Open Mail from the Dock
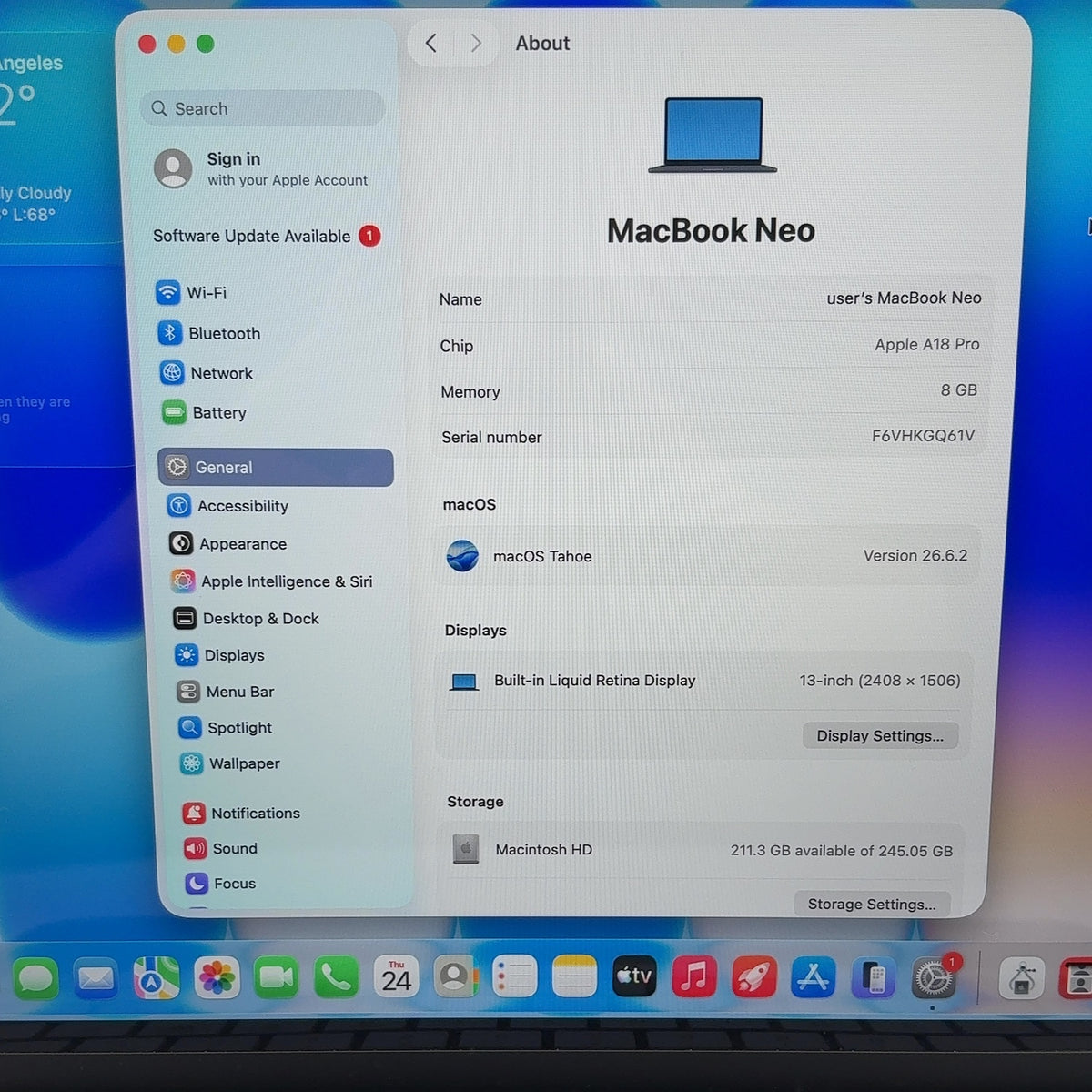1092x1092 pixels. (x=96, y=978)
